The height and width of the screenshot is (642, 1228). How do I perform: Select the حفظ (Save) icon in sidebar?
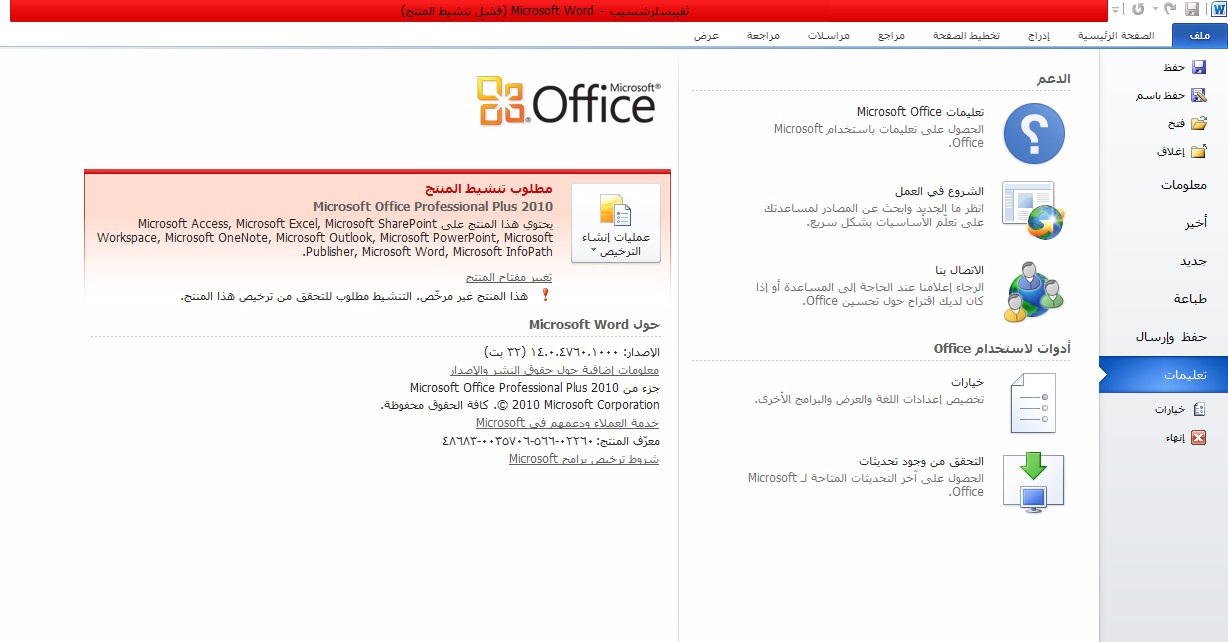(1199, 67)
